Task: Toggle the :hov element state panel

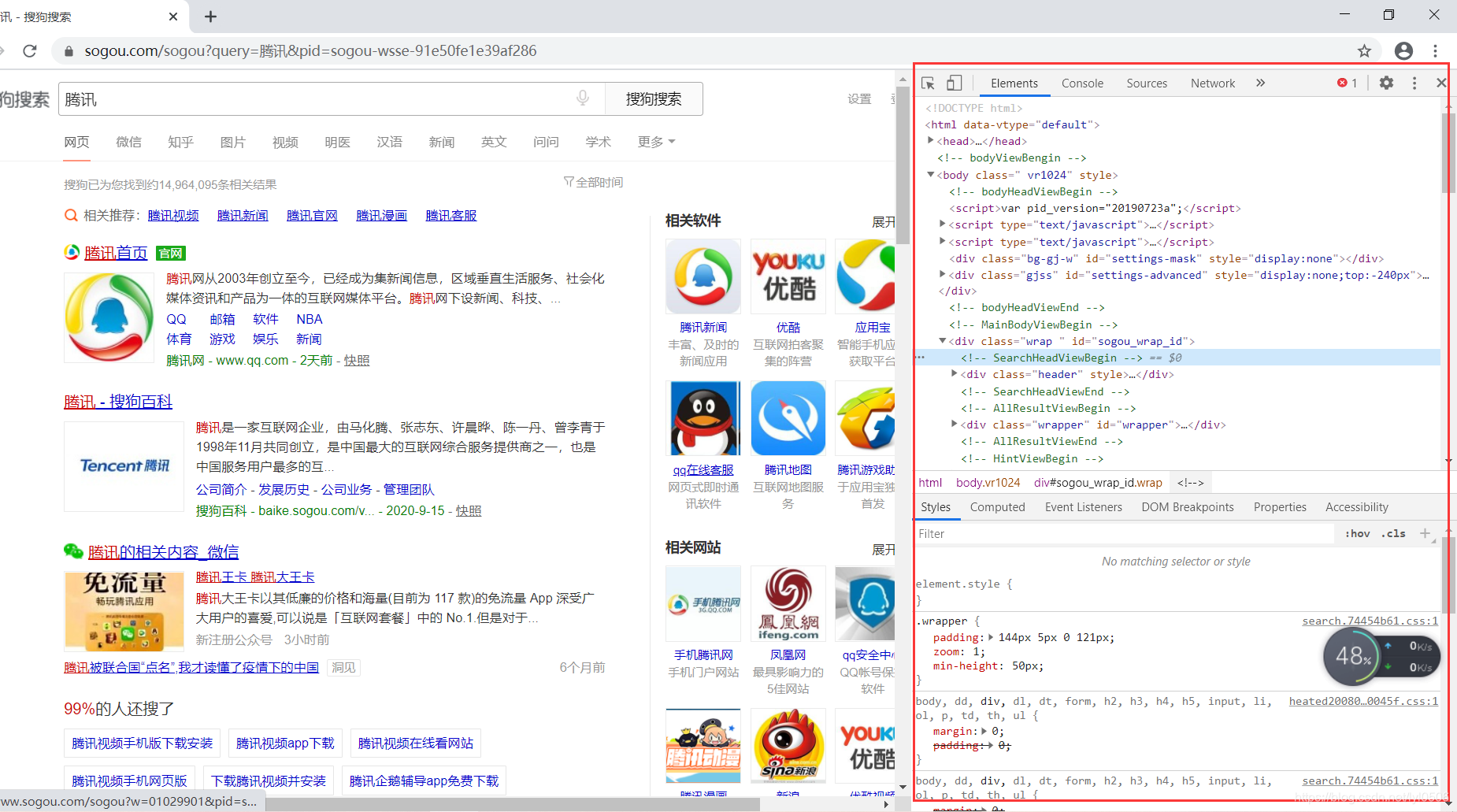Action: 1357,533
